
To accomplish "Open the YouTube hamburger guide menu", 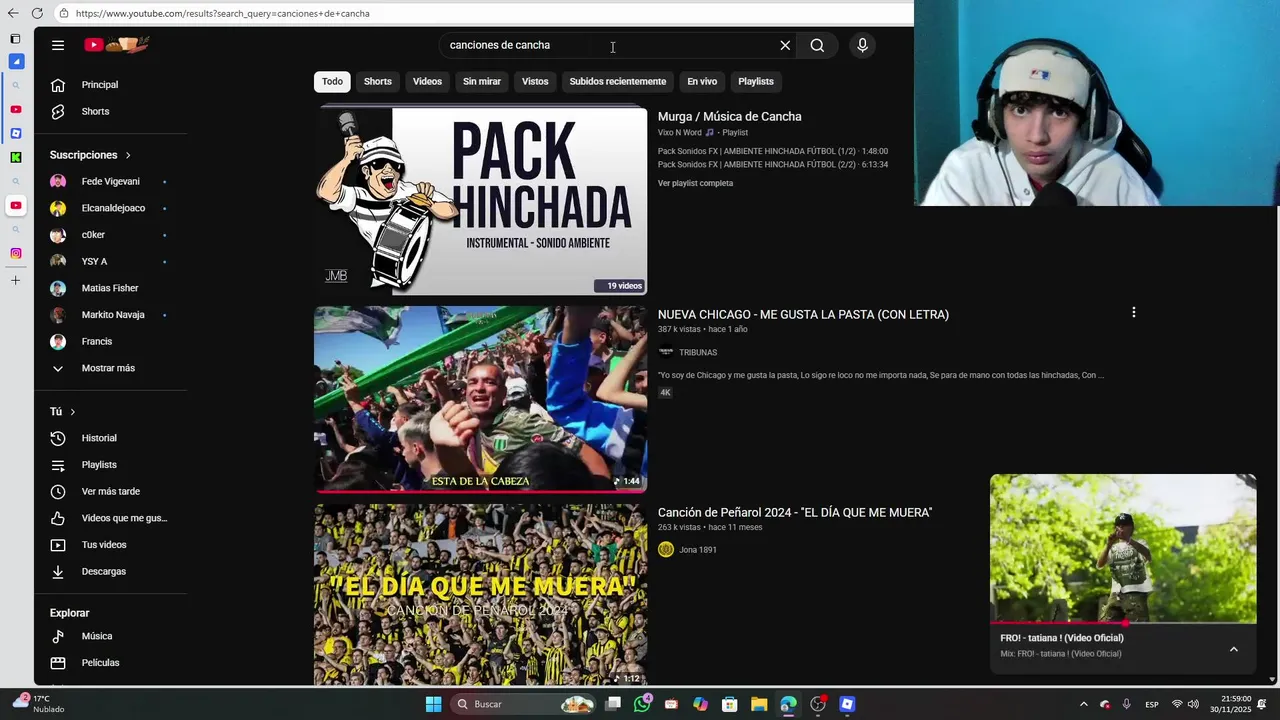I will point(58,45).
